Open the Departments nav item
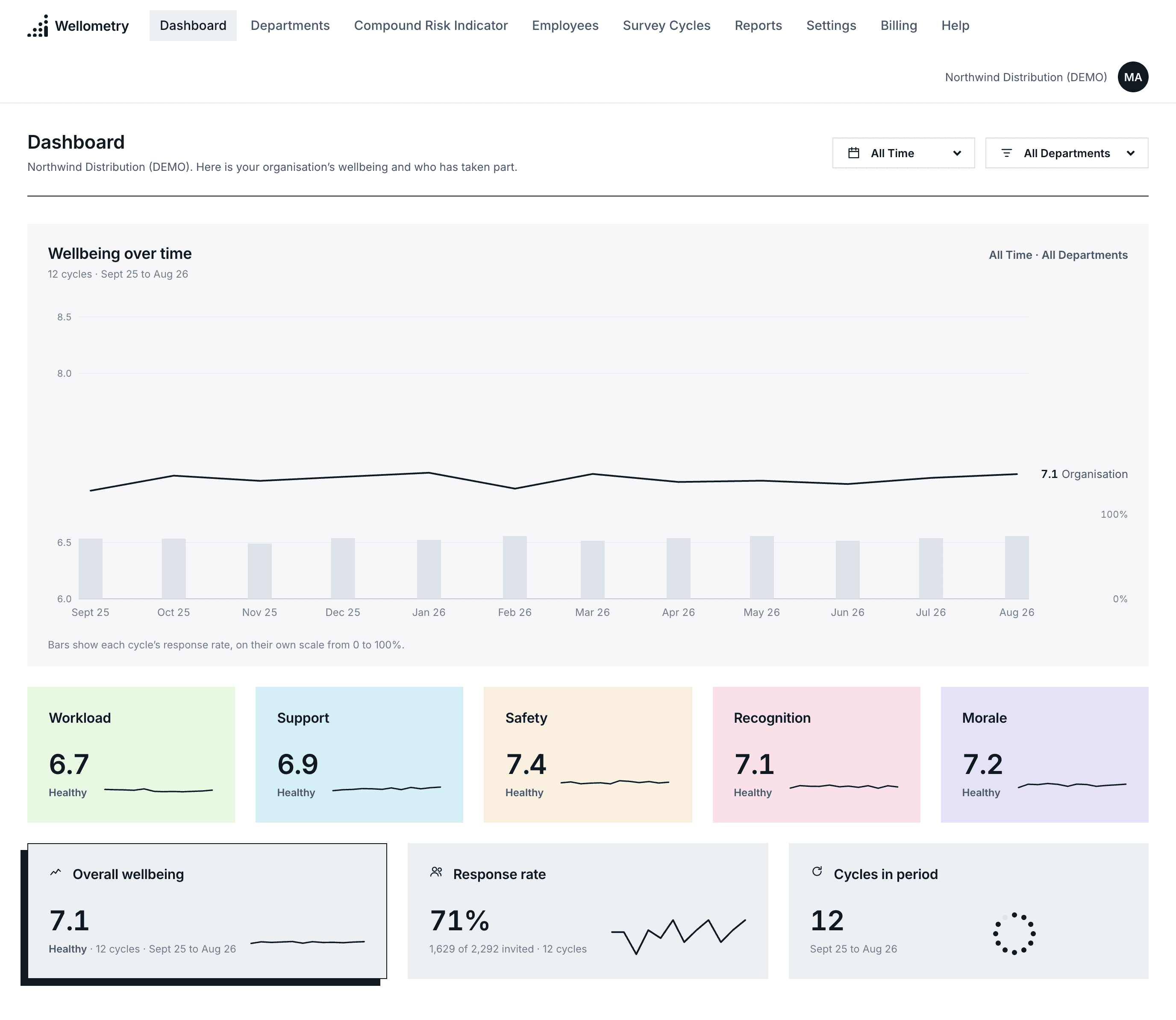The height and width of the screenshot is (1020, 1176). pyautogui.click(x=290, y=26)
